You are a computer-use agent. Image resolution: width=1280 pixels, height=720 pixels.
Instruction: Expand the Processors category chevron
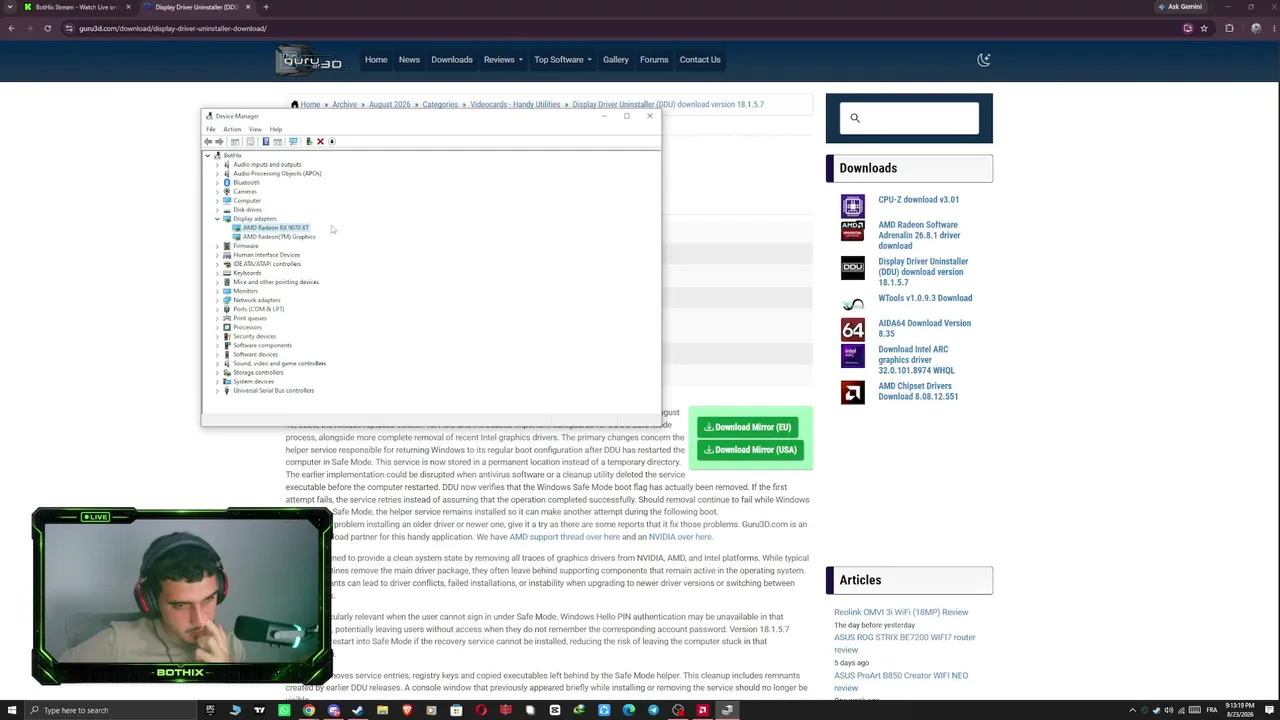(x=217, y=327)
